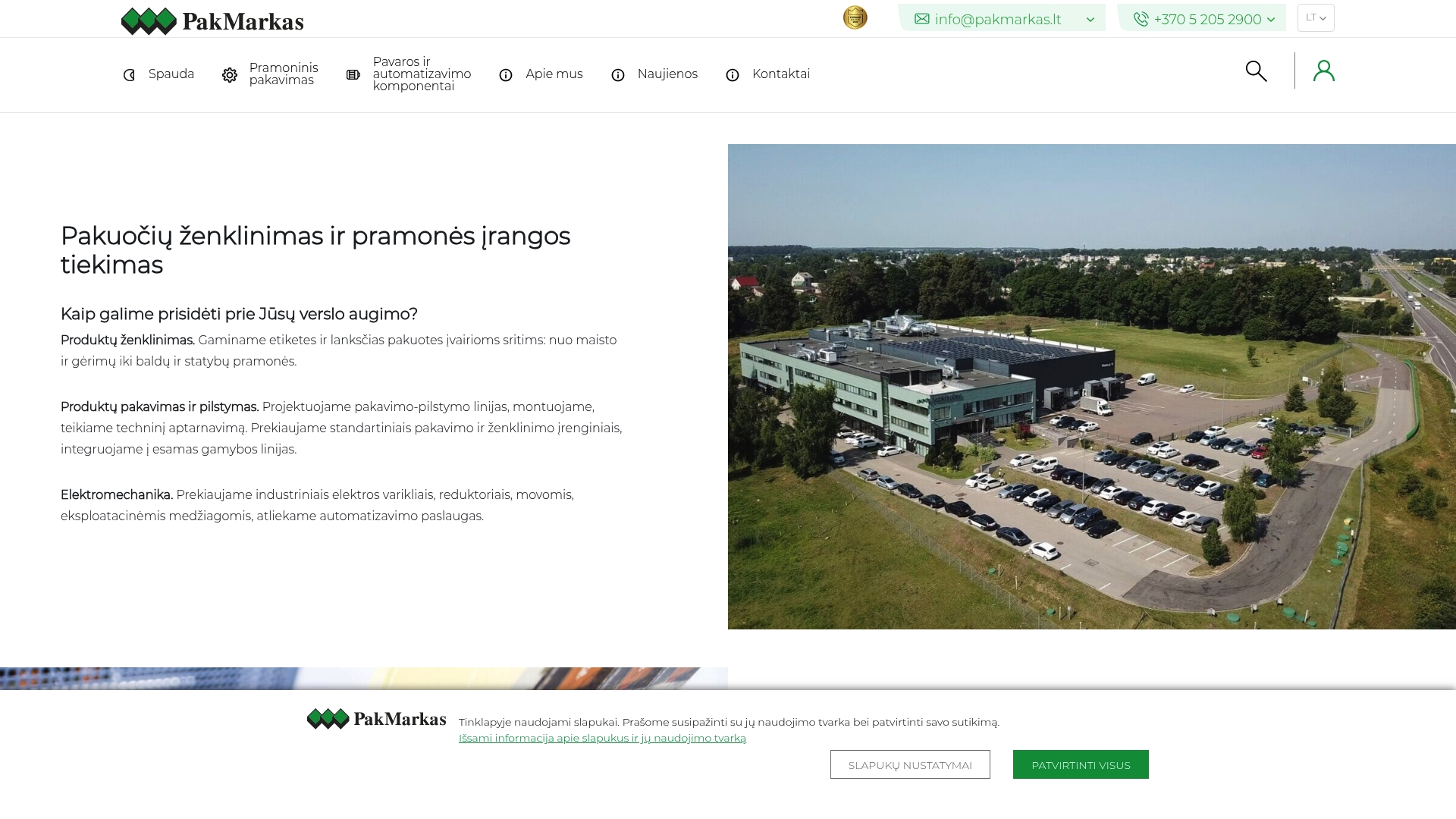
Task: Open the Kontaktai menu item
Action: point(781,74)
